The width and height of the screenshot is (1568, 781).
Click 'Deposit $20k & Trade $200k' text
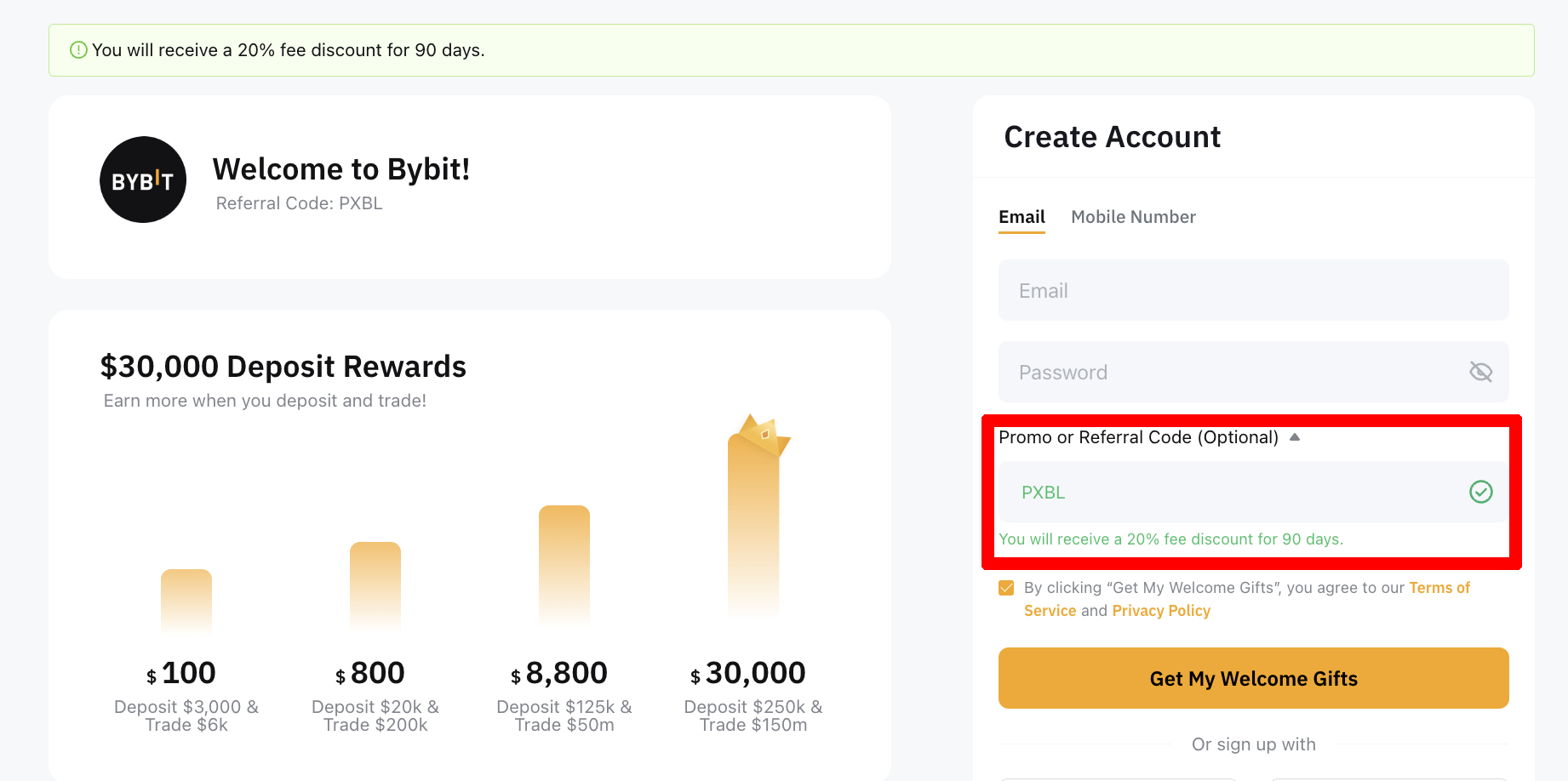pos(375,715)
